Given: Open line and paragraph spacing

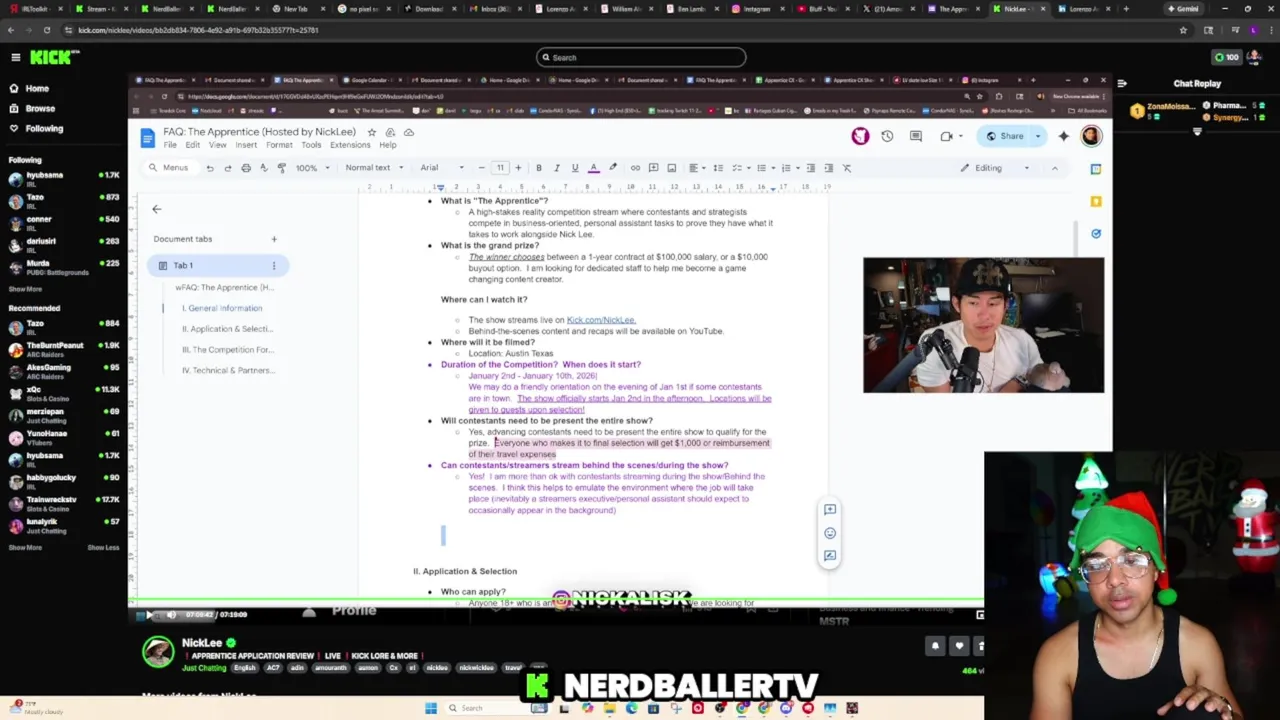Looking at the screenshot, I should 717,168.
